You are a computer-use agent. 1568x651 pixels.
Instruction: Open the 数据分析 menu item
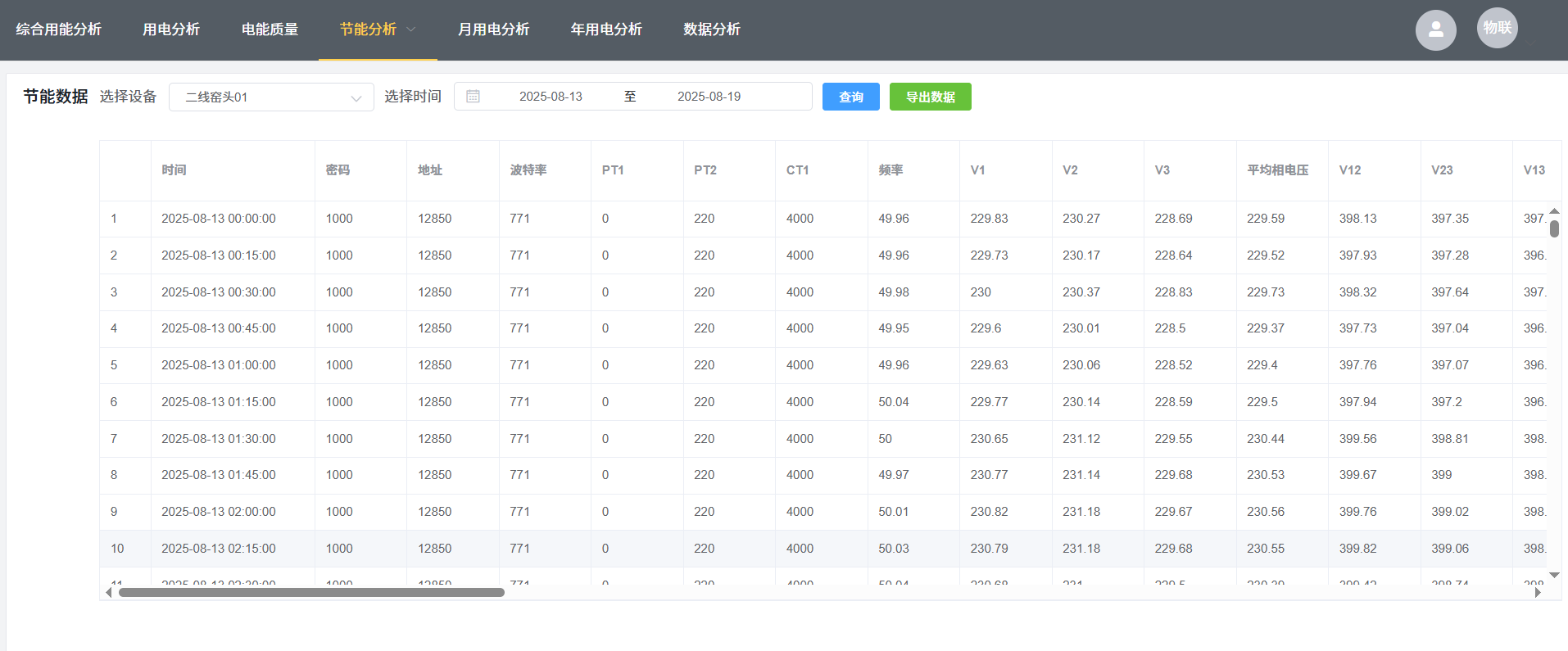(x=712, y=29)
